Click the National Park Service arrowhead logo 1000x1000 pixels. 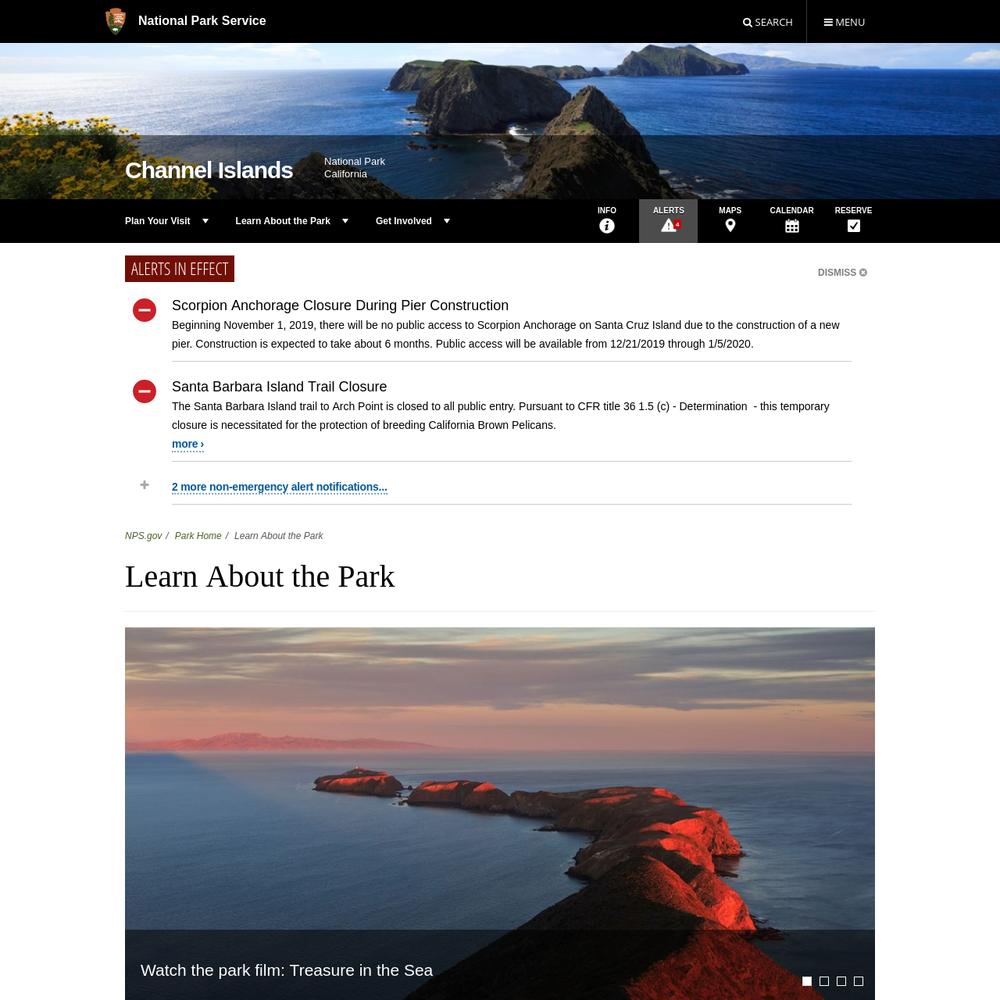115,21
